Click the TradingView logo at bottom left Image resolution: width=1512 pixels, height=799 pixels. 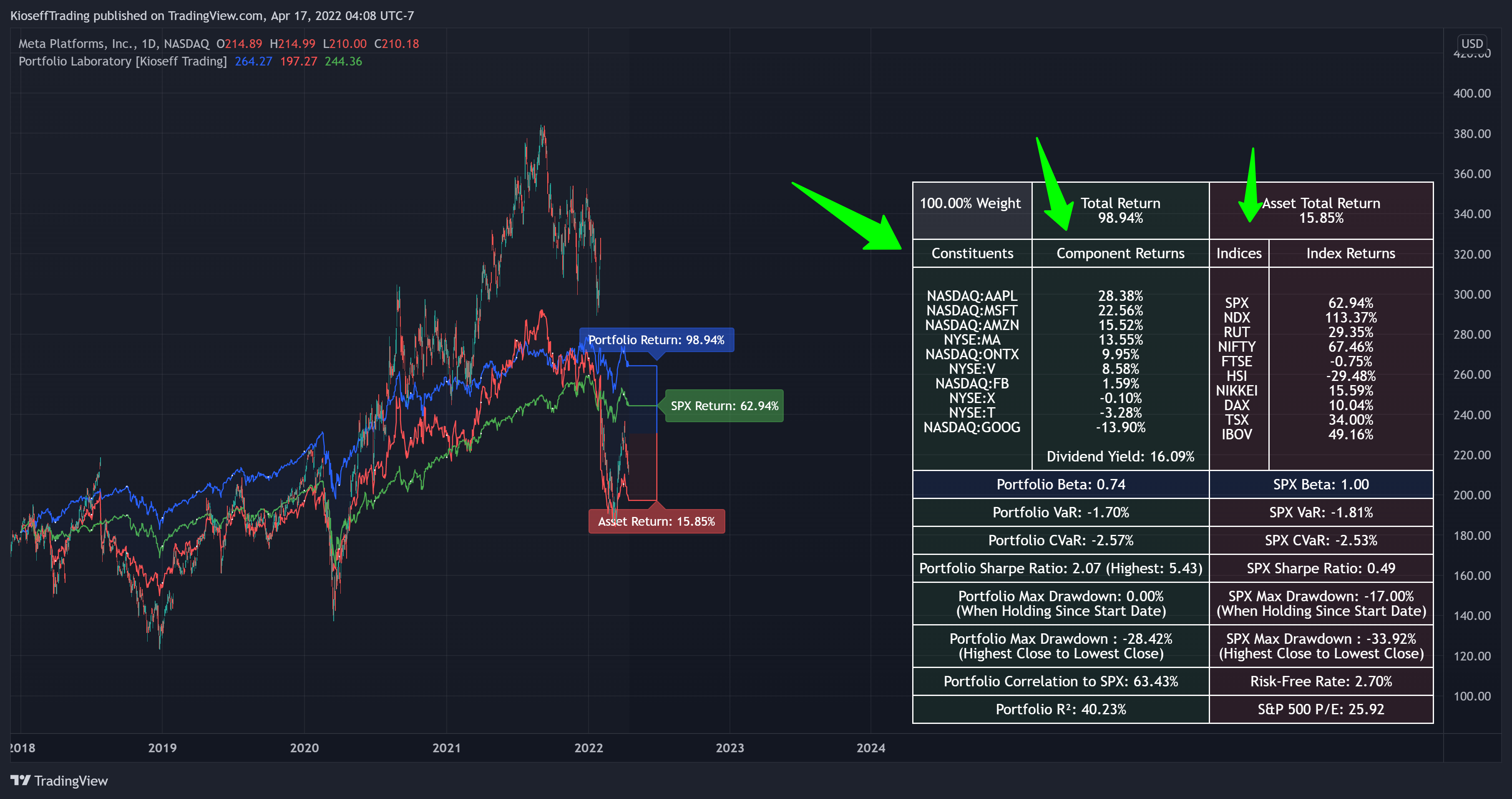tap(59, 780)
